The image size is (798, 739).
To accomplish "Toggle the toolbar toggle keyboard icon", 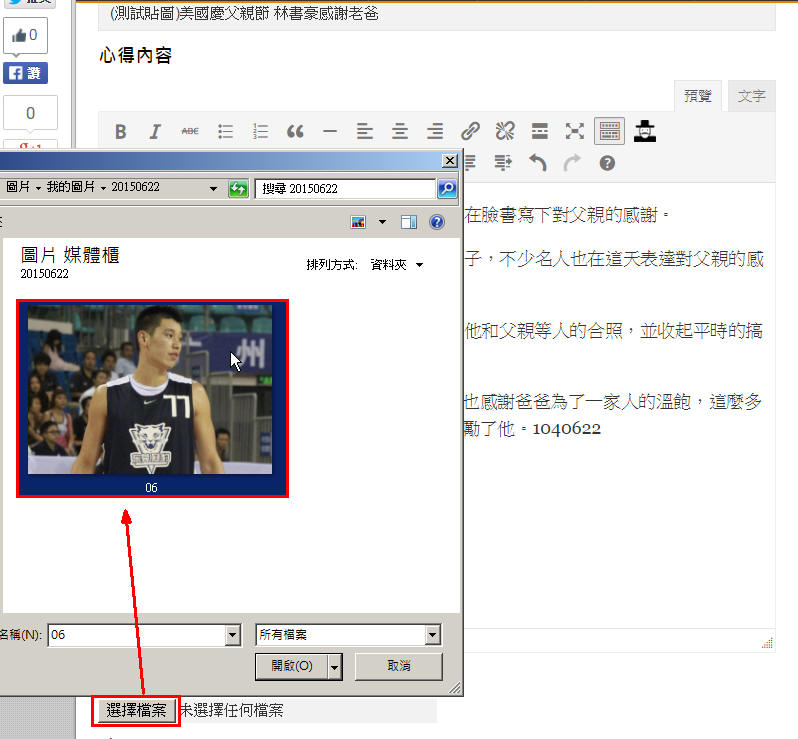I will [x=609, y=131].
